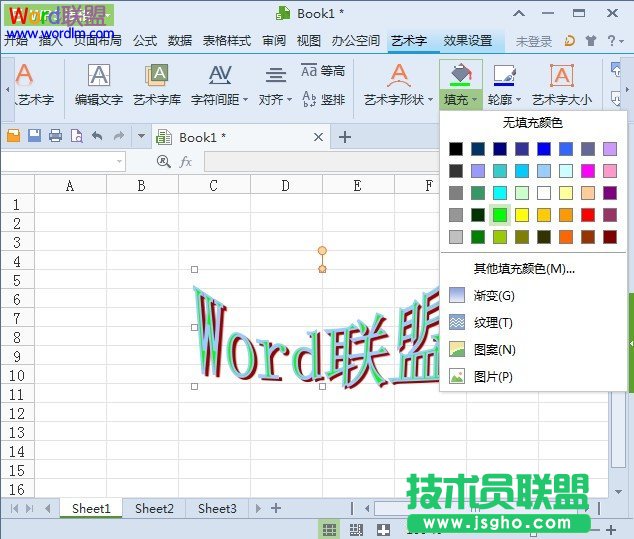Switch to page break preview view button

tap(354, 528)
